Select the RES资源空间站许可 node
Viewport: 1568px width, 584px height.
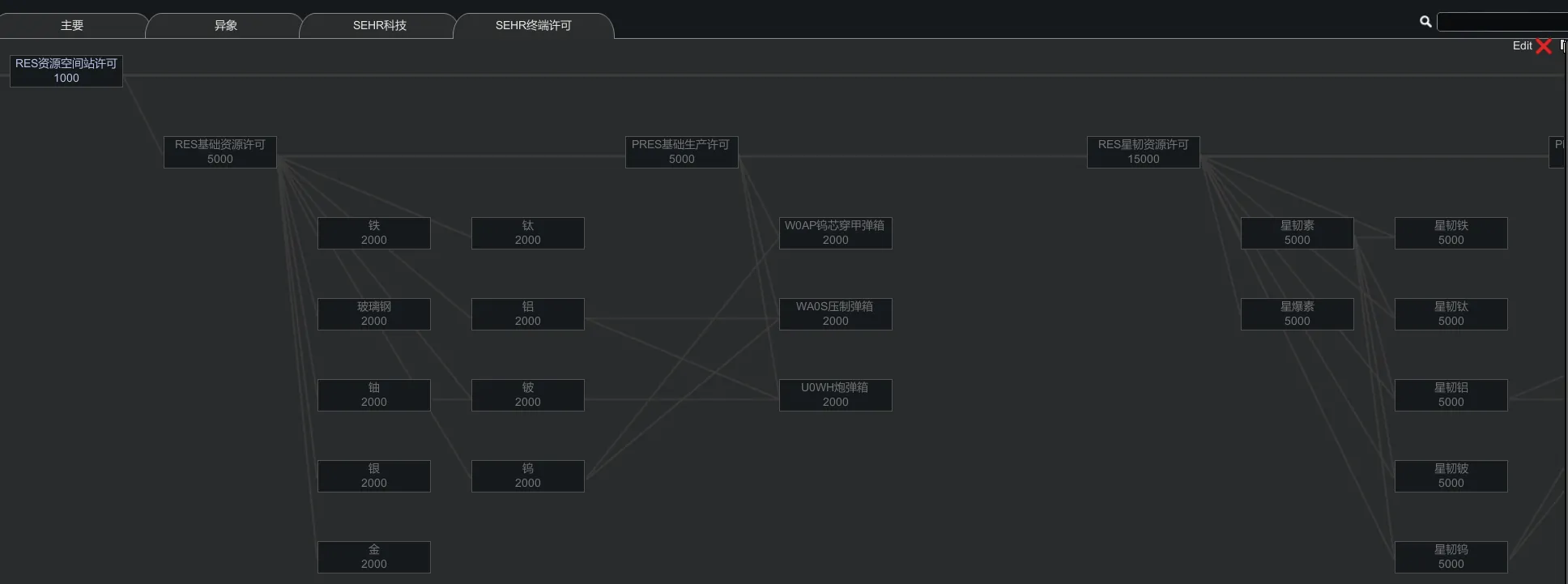(x=66, y=71)
